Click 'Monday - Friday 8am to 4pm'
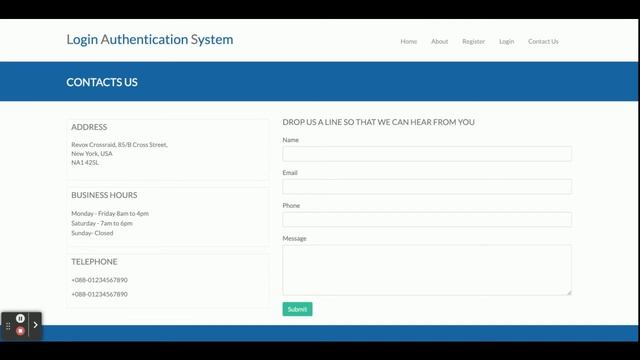This screenshot has height=360, width=640. pos(110,213)
